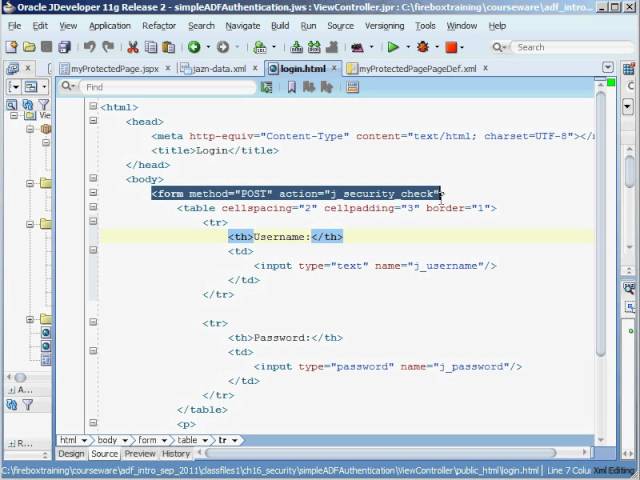Open the Help menu

point(497,26)
